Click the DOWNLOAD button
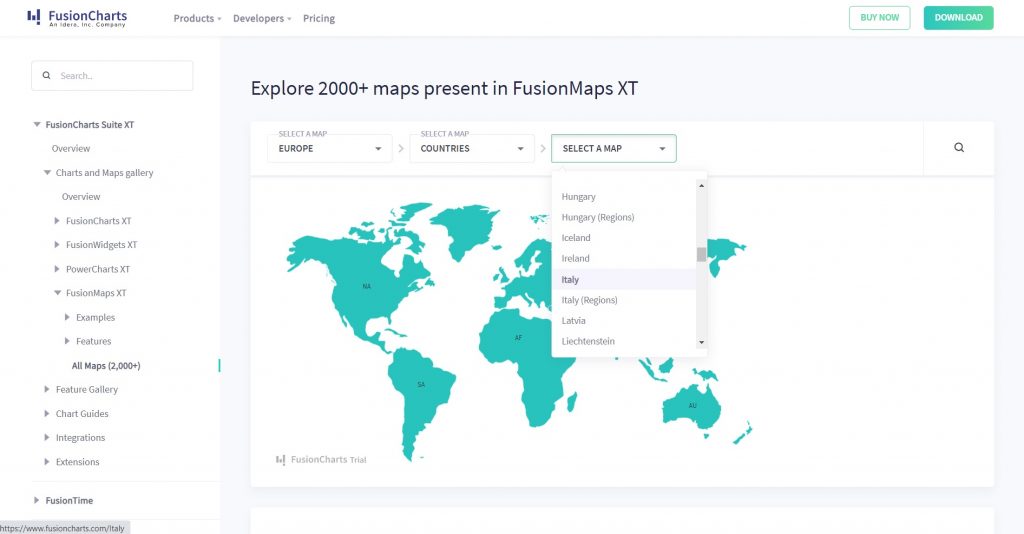 [958, 17]
